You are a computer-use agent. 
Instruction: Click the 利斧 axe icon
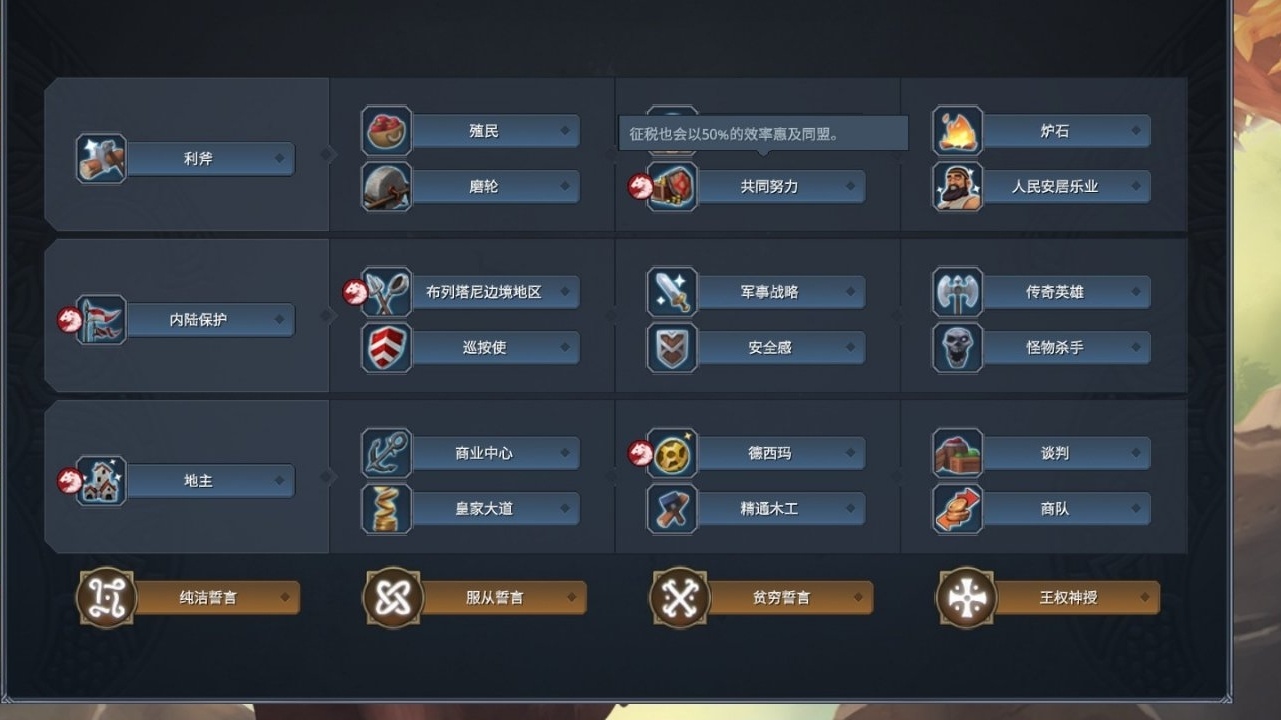click(102, 158)
